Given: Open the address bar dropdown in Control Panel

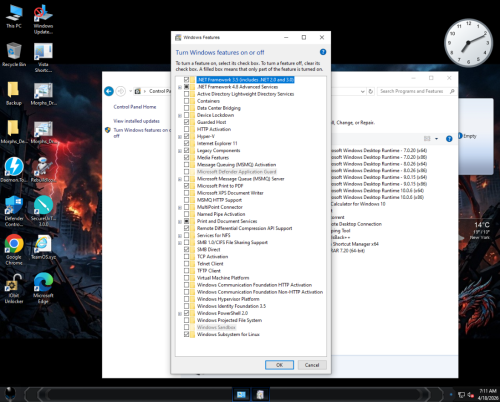Looking at the screenshot, I should coord(362,91).
